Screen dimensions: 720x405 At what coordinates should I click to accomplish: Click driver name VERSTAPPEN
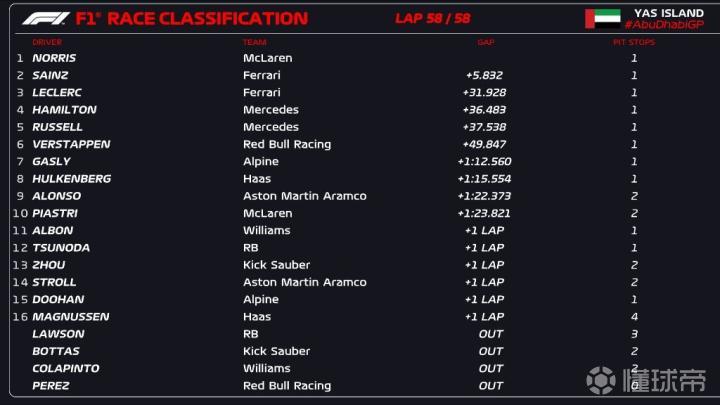tap(71, 144)
